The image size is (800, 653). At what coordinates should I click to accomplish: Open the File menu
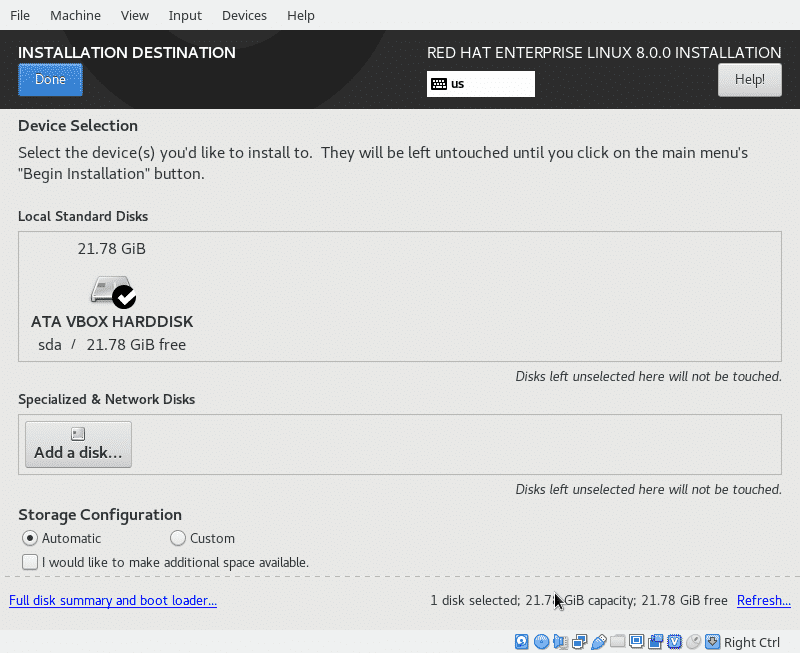[20, 15]
